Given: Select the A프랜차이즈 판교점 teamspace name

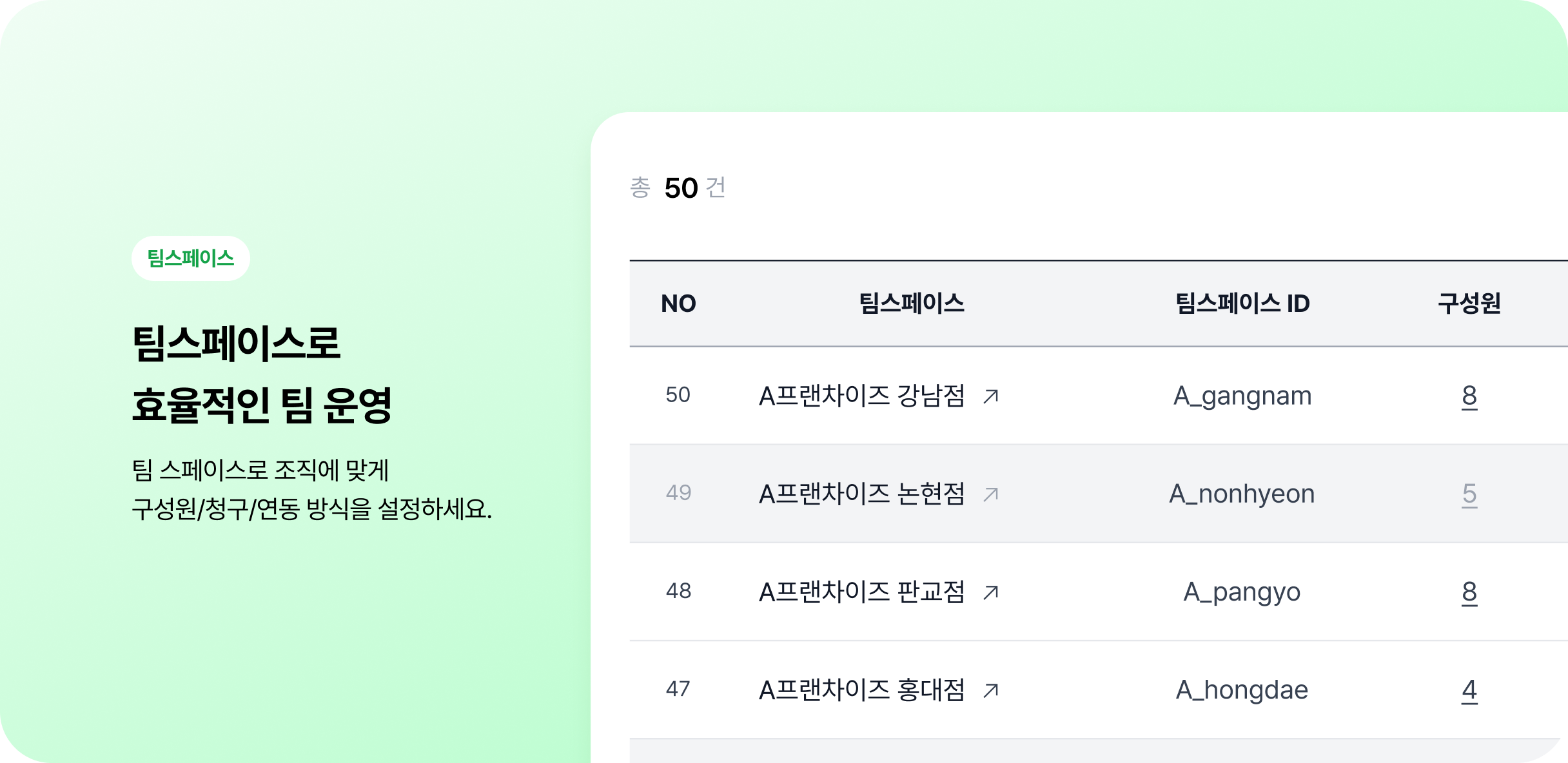Looking at the screenshot, I should [862, 592].
